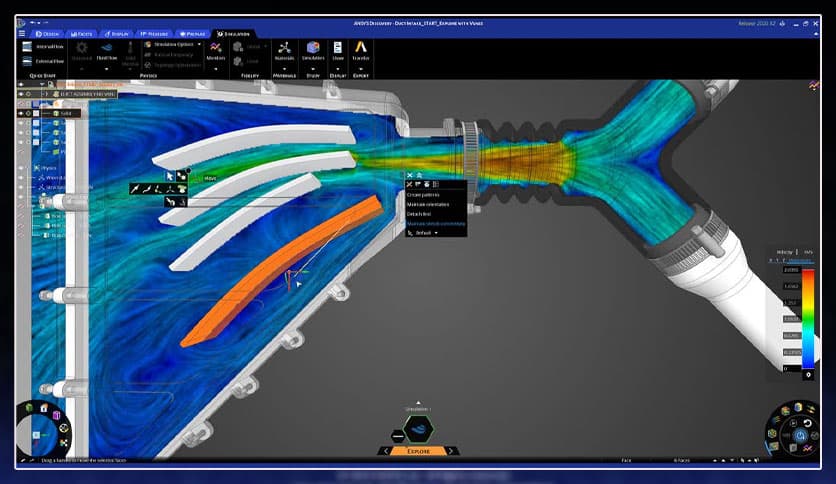Expand the Show dropdown arrow

(337, 69)
